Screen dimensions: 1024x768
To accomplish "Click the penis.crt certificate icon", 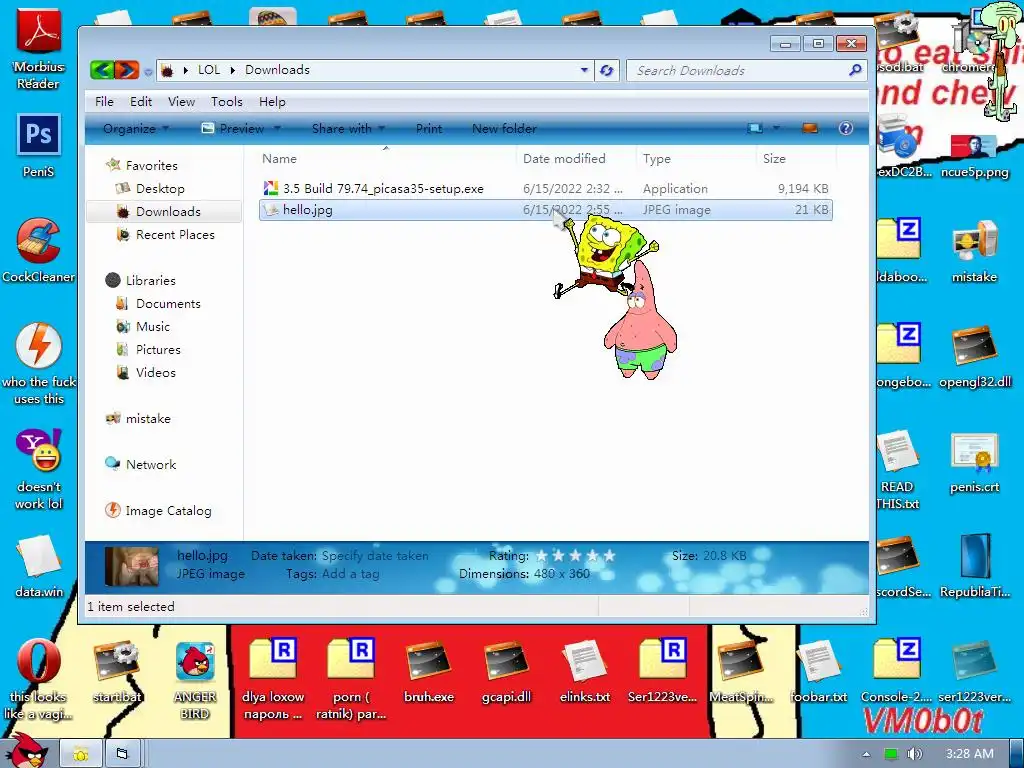I will (x=974, y=462).
